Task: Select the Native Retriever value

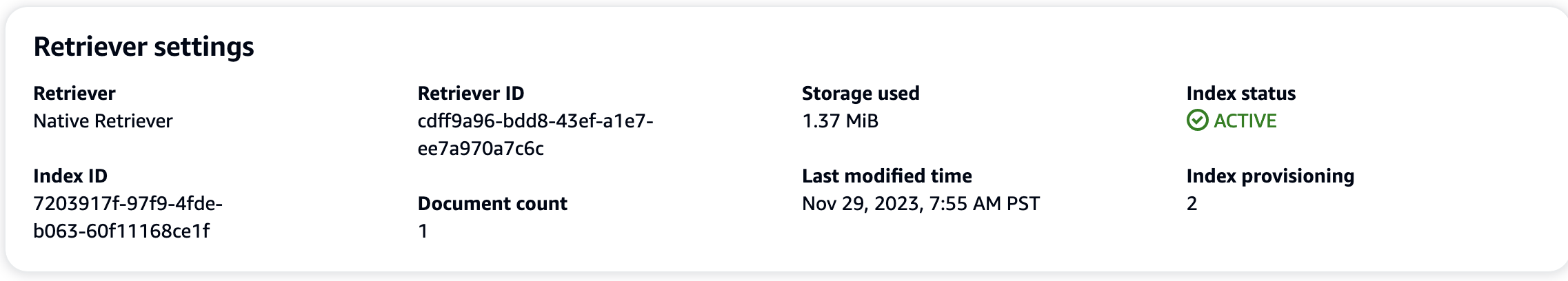Action: click(x=103, y=121)
